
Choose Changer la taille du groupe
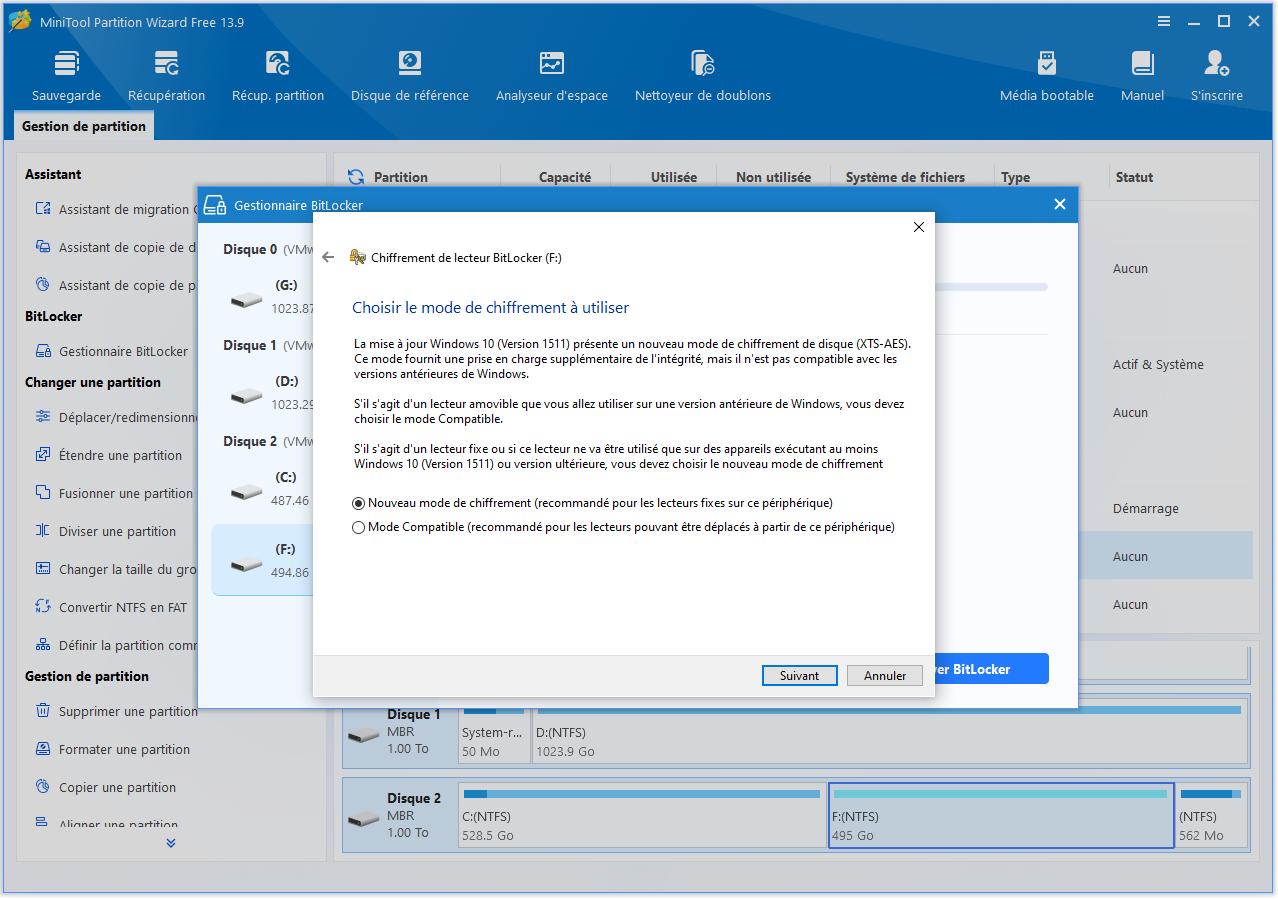click(115, 569)
